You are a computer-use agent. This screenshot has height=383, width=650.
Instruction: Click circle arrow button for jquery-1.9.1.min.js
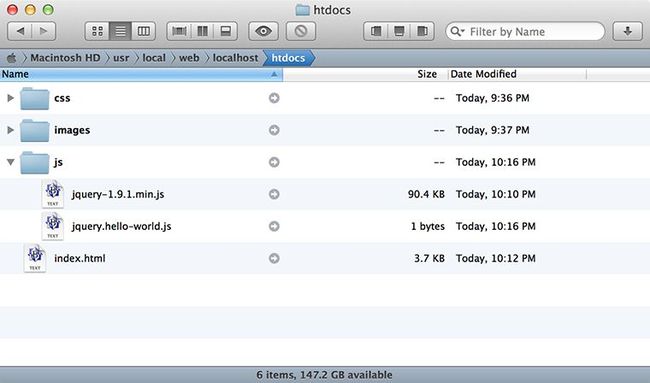coord(274,194)
